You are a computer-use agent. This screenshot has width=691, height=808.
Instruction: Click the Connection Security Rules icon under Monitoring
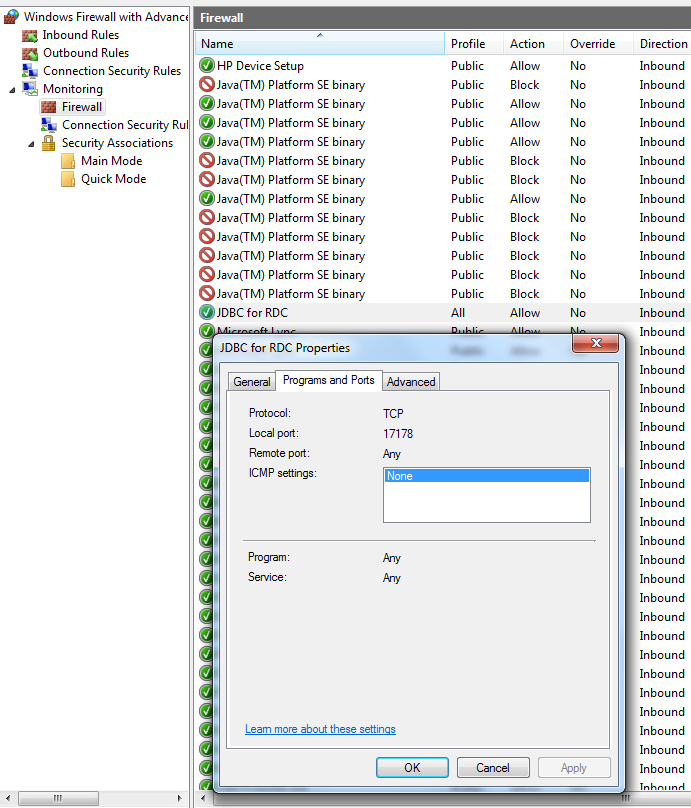49,125
